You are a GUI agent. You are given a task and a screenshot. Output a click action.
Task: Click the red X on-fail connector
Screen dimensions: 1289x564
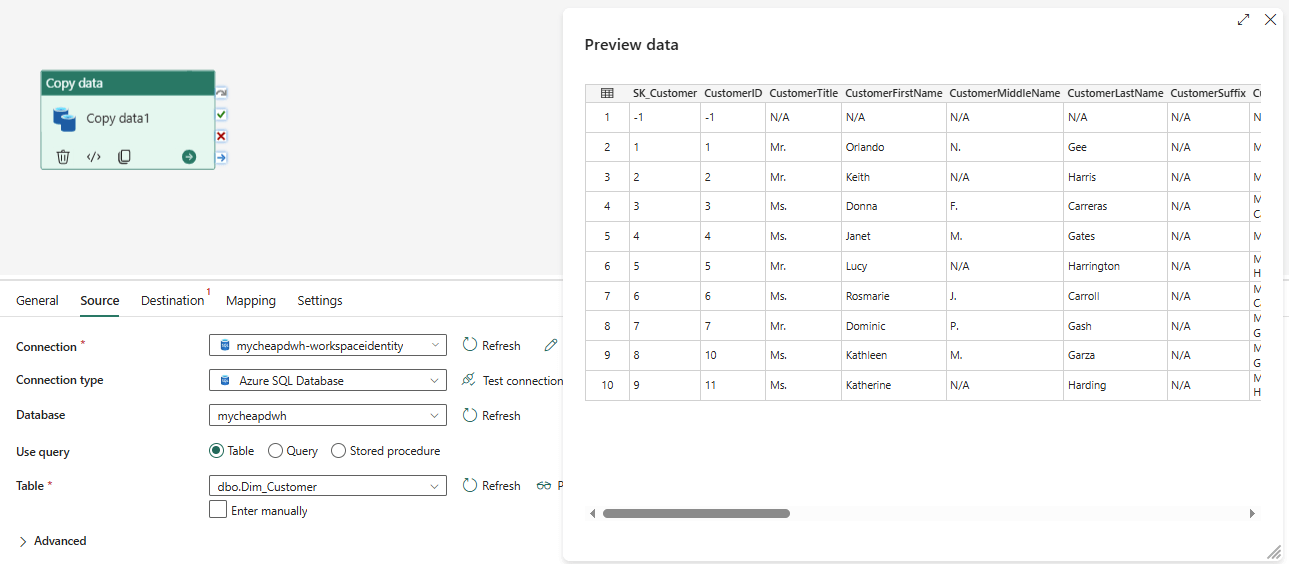222,136
